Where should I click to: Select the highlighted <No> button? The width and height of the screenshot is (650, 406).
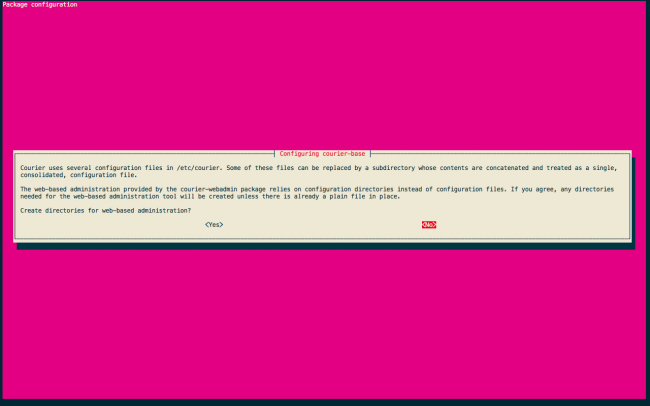(x=429, y=225)
